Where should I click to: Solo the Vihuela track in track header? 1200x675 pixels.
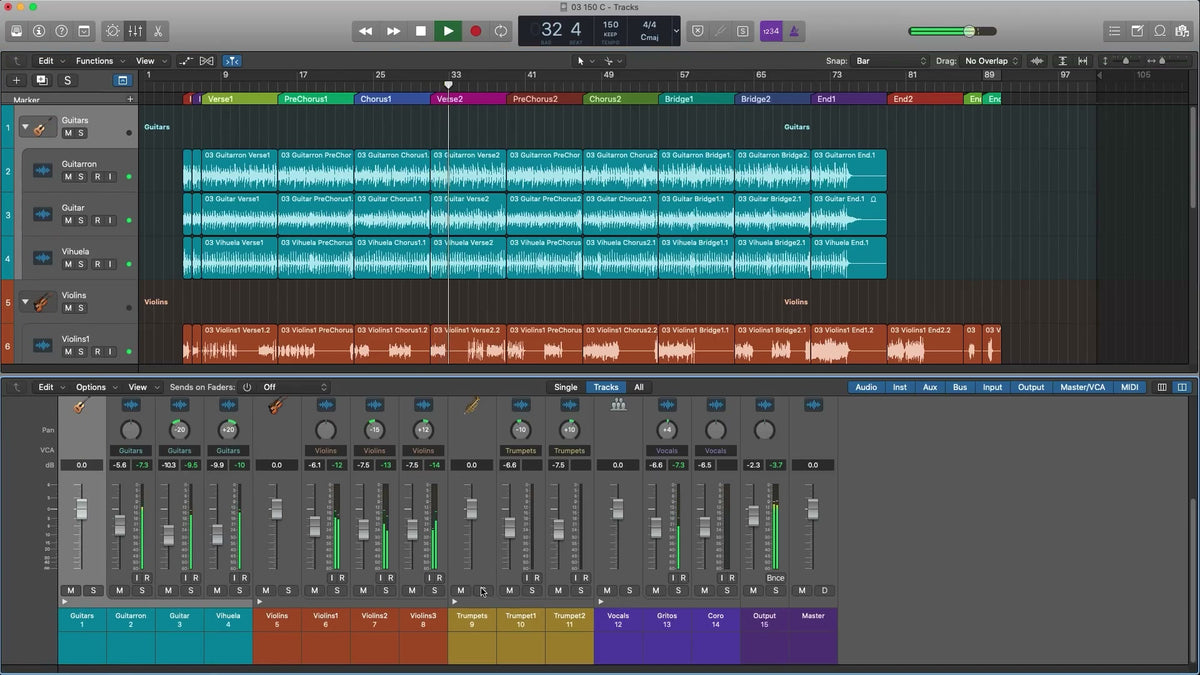pos(82,264)
